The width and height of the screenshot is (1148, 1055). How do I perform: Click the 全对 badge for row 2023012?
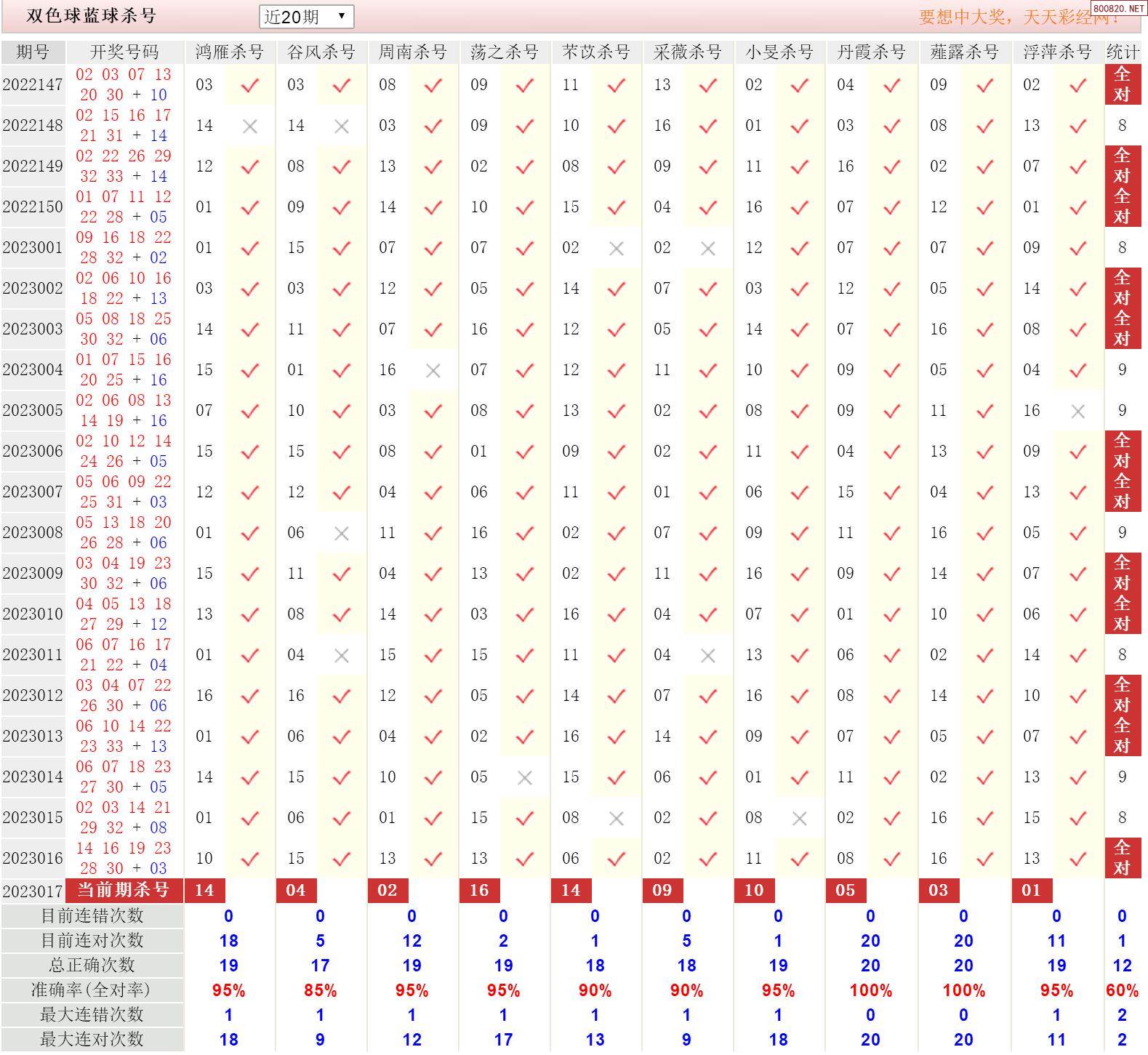(x=1123, y=695)
